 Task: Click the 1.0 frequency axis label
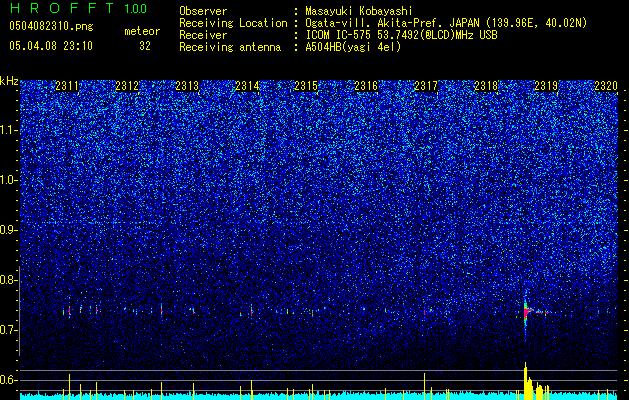9,180
